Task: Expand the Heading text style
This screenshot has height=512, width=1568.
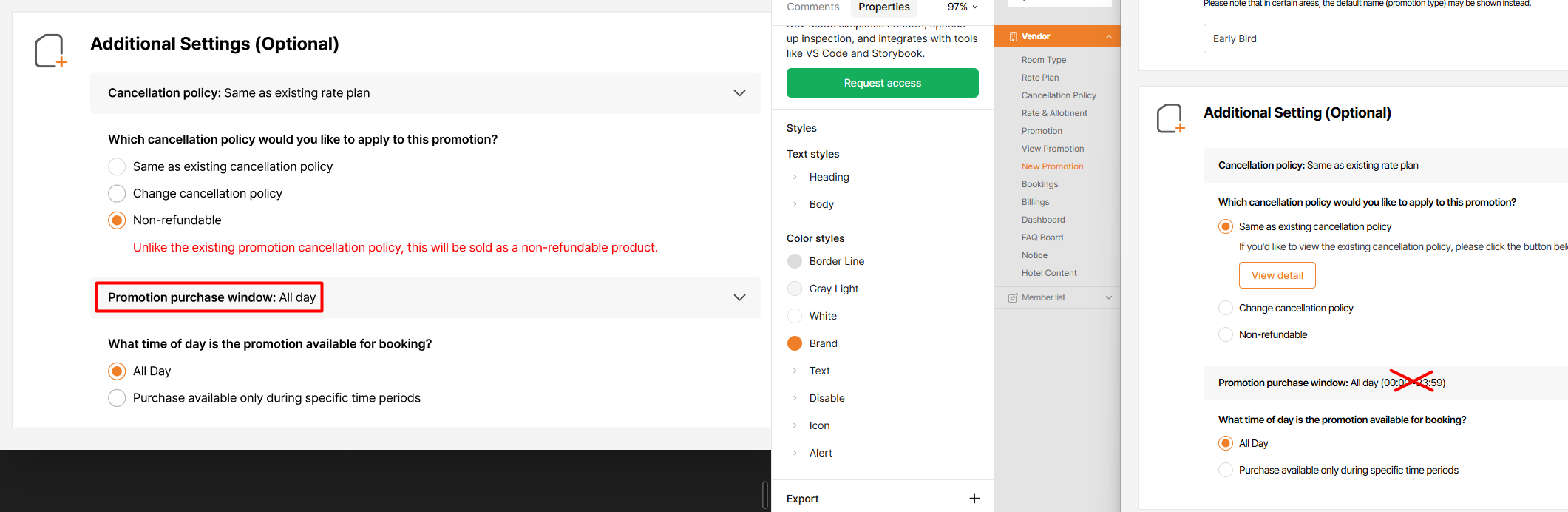Action: [x=795, y=177]
